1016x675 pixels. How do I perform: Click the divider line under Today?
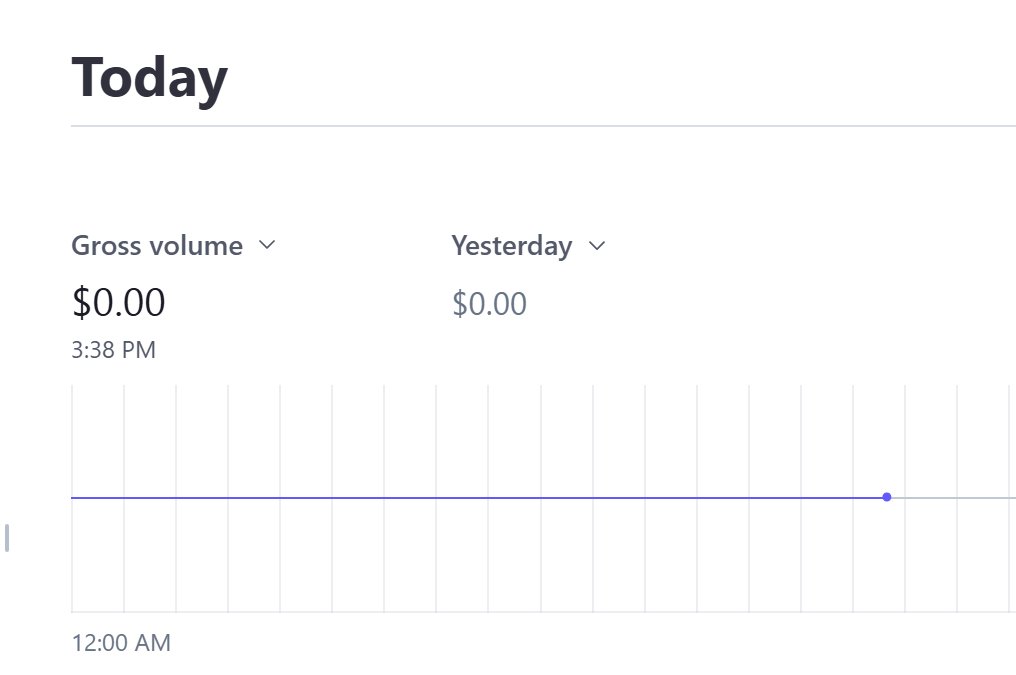coord(544,126)
